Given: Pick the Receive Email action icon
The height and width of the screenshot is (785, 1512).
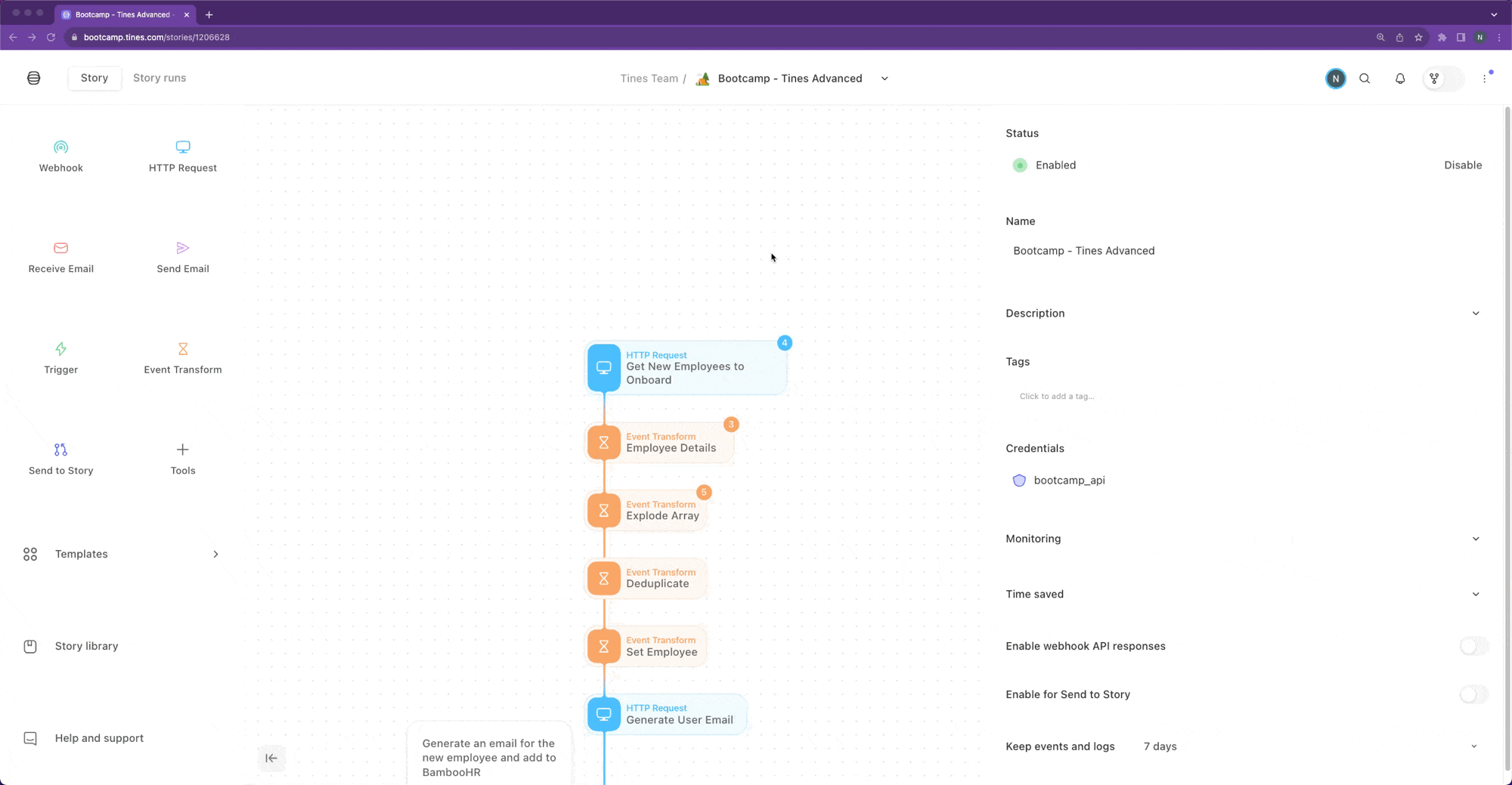Looking at the screenshot, I should (60, 248).
